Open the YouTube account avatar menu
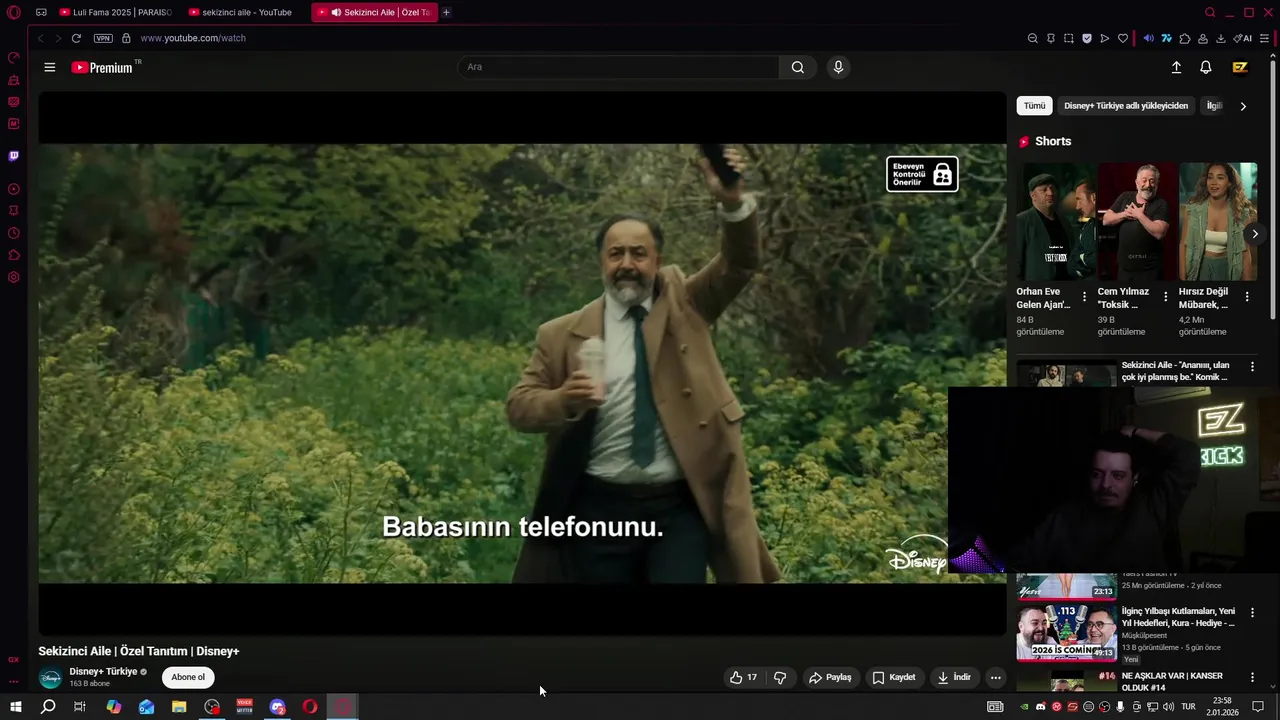Screen dimensions: 1280x720 click(x=1240, y=67)
